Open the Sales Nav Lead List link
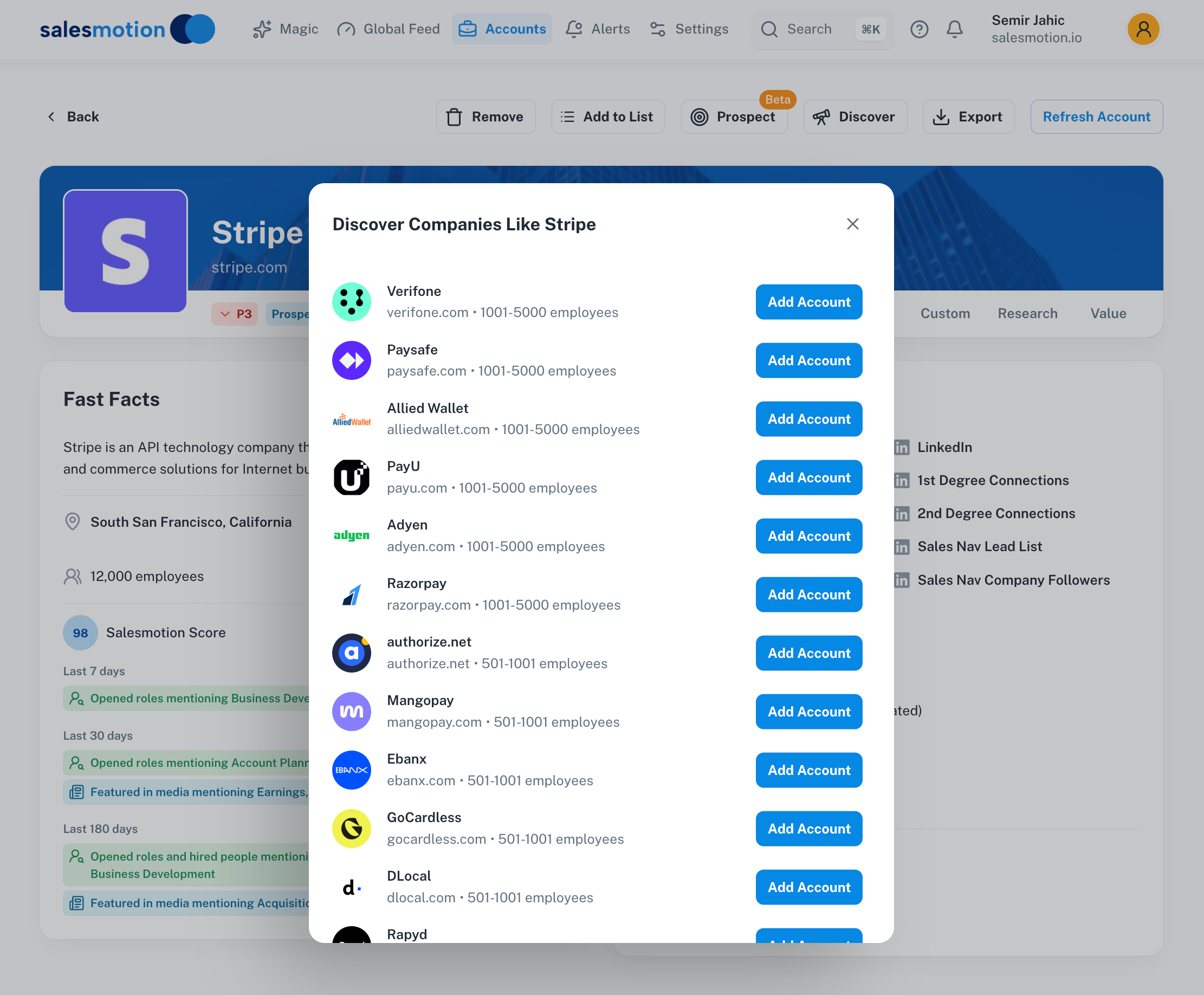The width and height of the screenshot is (1204, 995). tap(979, 546)
